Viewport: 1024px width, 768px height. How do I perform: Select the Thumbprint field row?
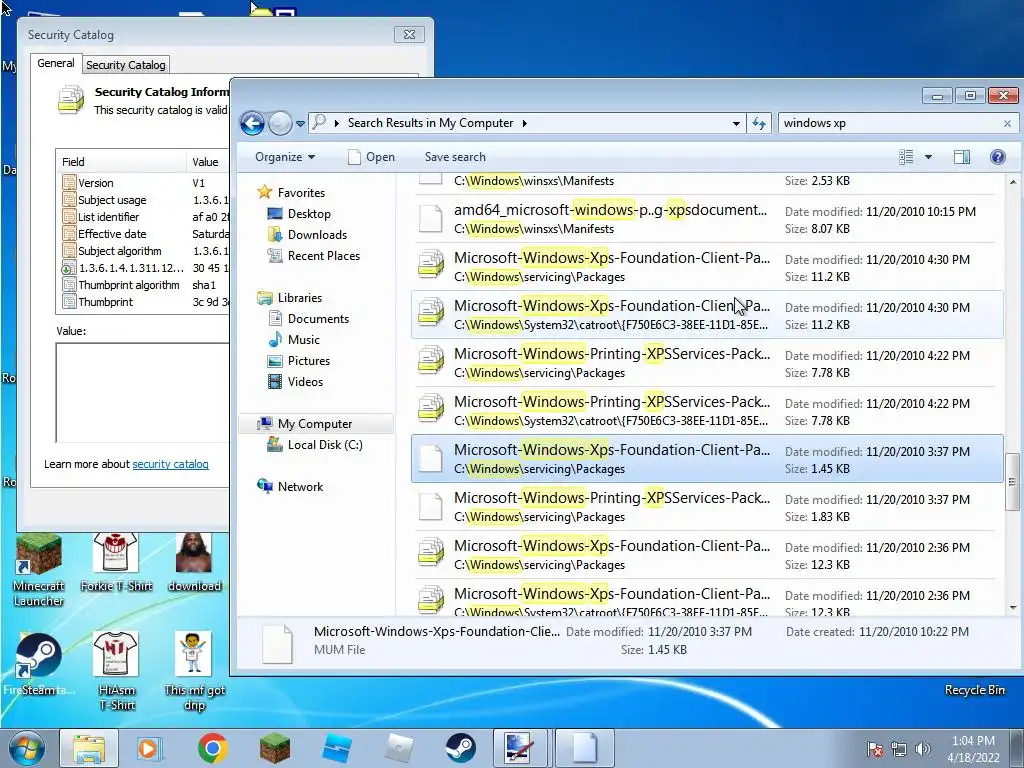coord(144,302)
